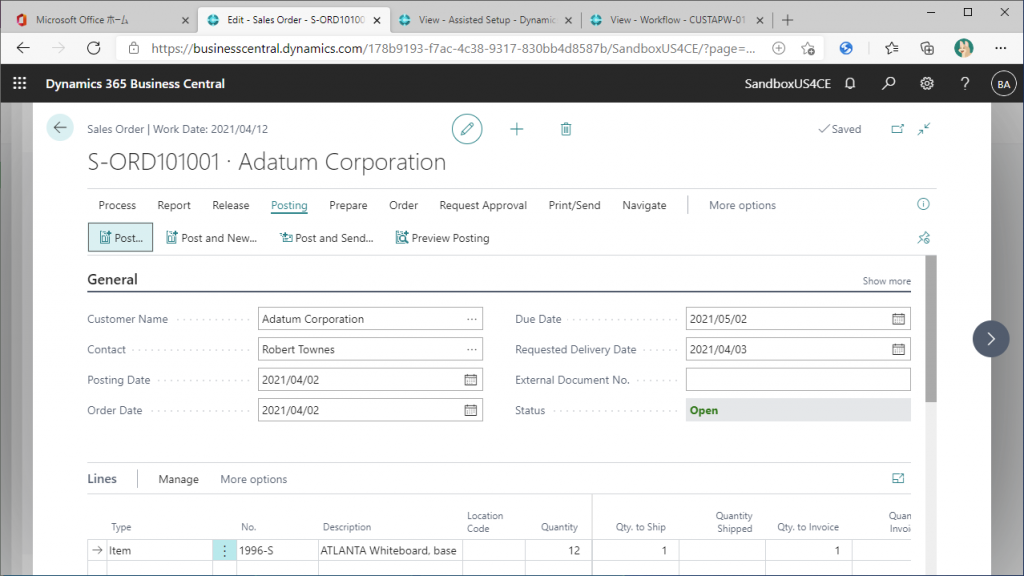Screen dimensions: 1024x576
Task: Open the FactBox information pane icon
Action: pyautogui.click(x=923, y=204)
